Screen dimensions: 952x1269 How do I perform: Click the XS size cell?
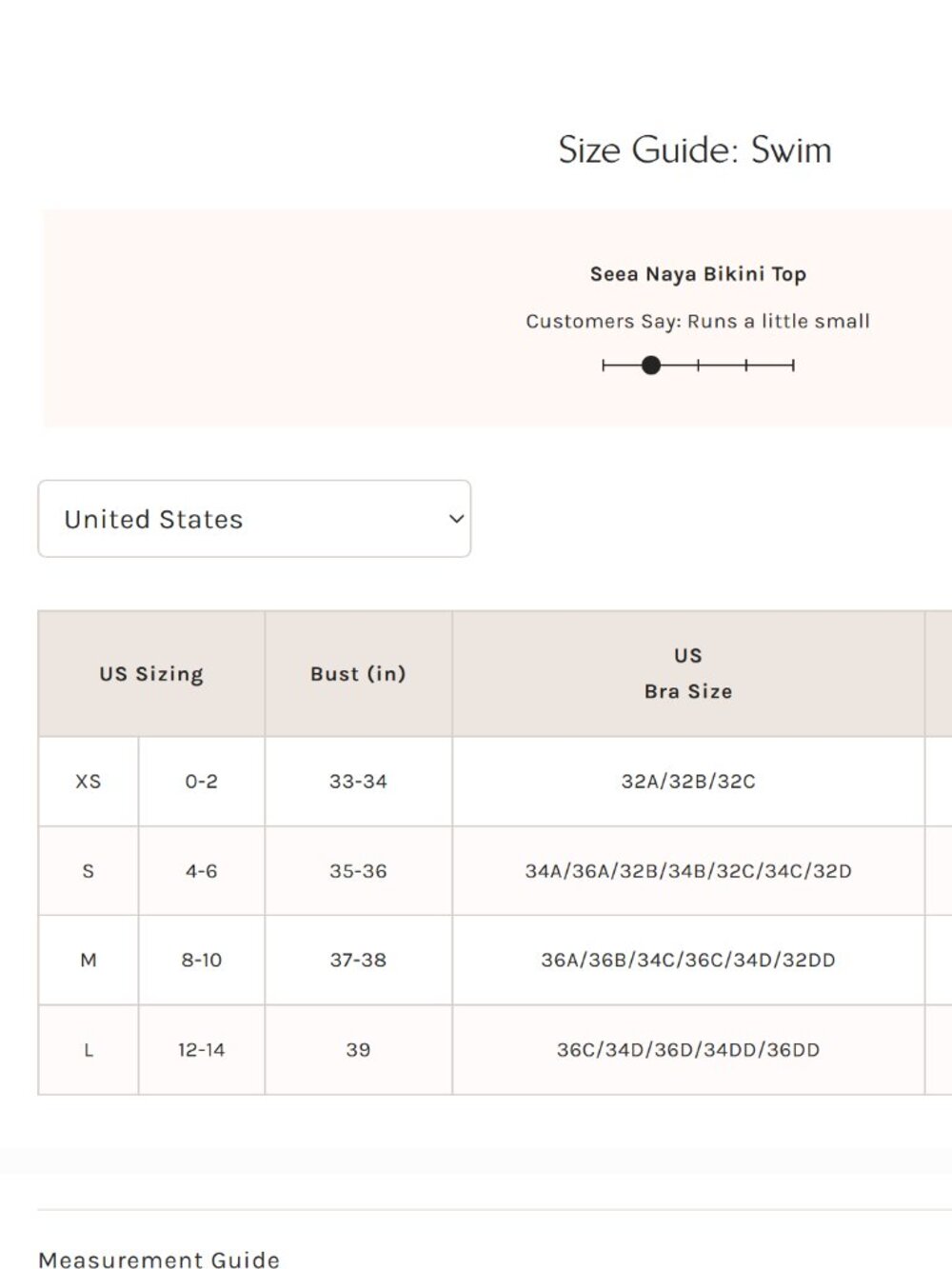pos(89,781)
